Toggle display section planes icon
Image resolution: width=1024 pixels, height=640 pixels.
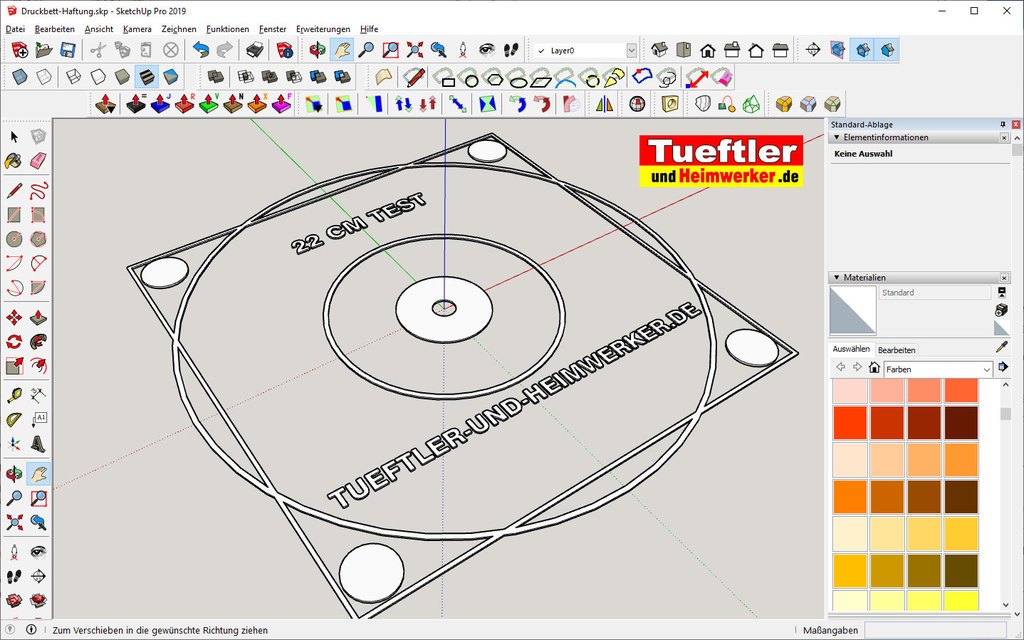(x=838, y=50)
